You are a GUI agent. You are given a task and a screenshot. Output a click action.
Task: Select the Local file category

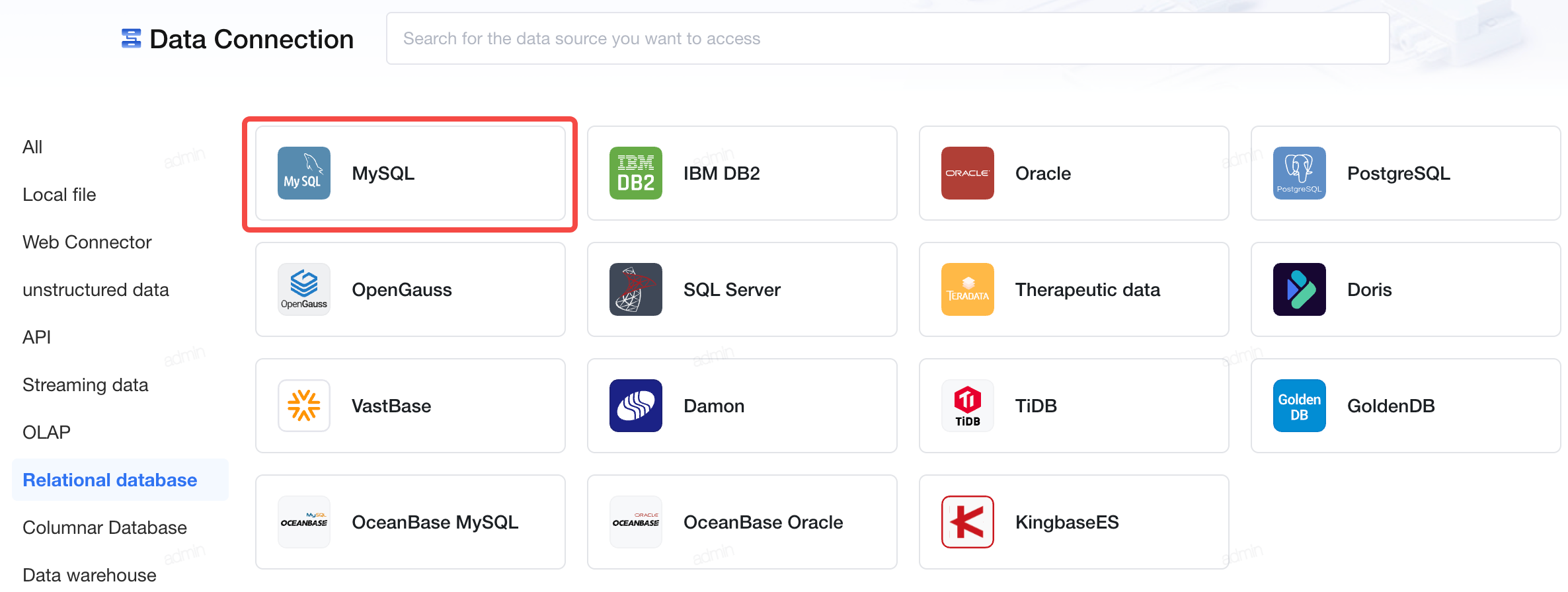pos(59,194)
